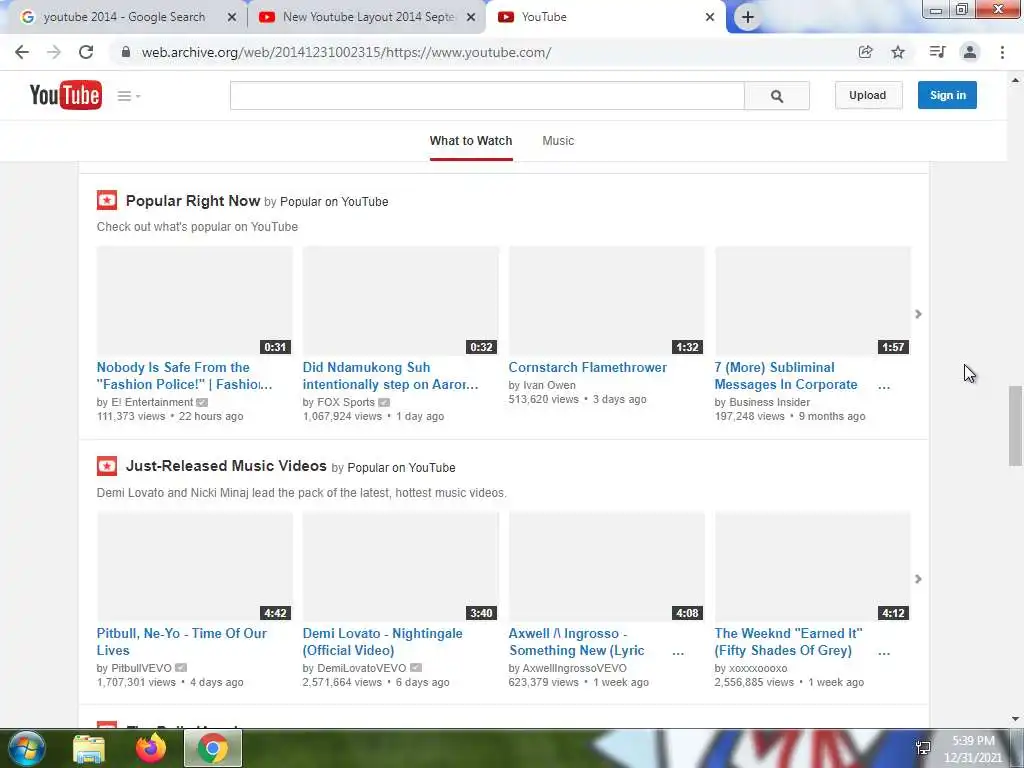The width and height of the screenshot is (1024, 768).
Task: Open the Chrome profile icon
Action: click(x=970, y=52)
